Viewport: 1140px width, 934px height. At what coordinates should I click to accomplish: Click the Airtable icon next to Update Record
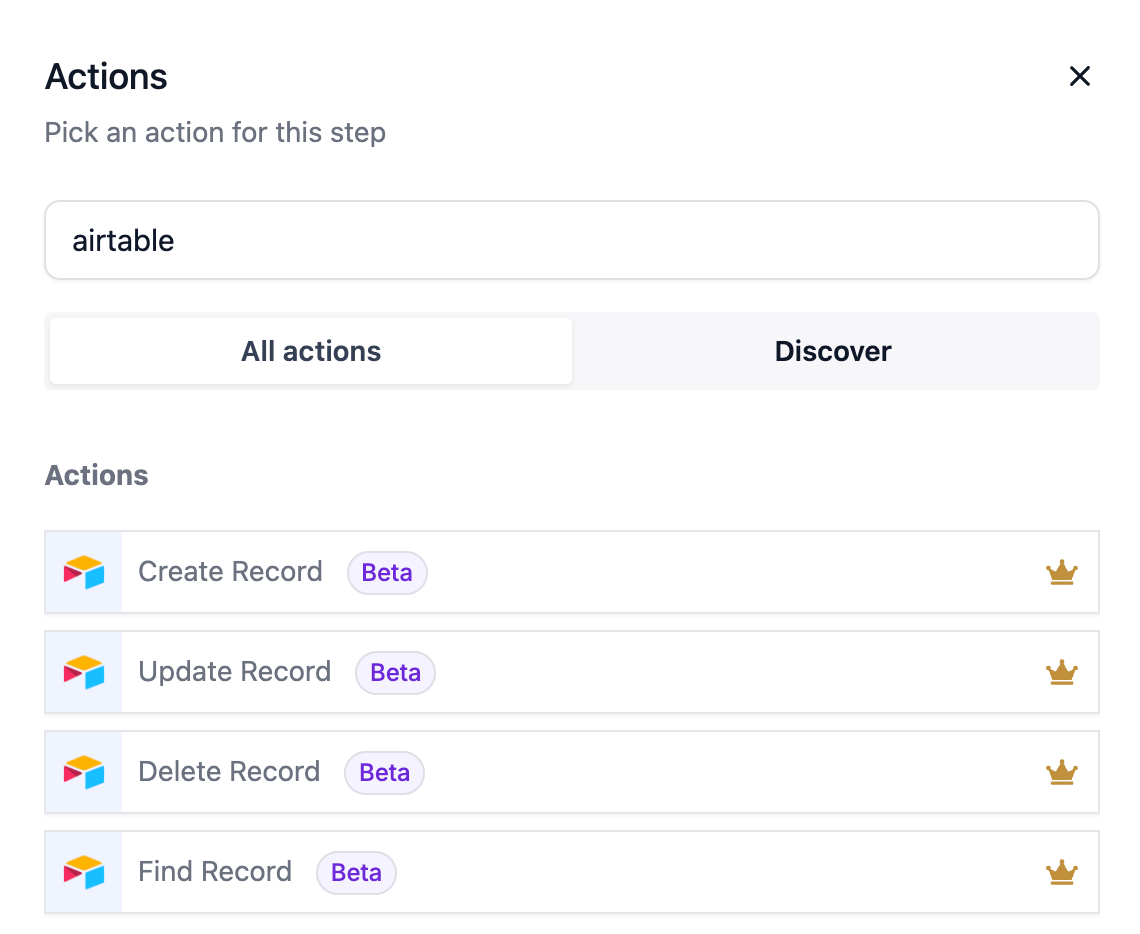pyautogui.click(x=83, y=672)
